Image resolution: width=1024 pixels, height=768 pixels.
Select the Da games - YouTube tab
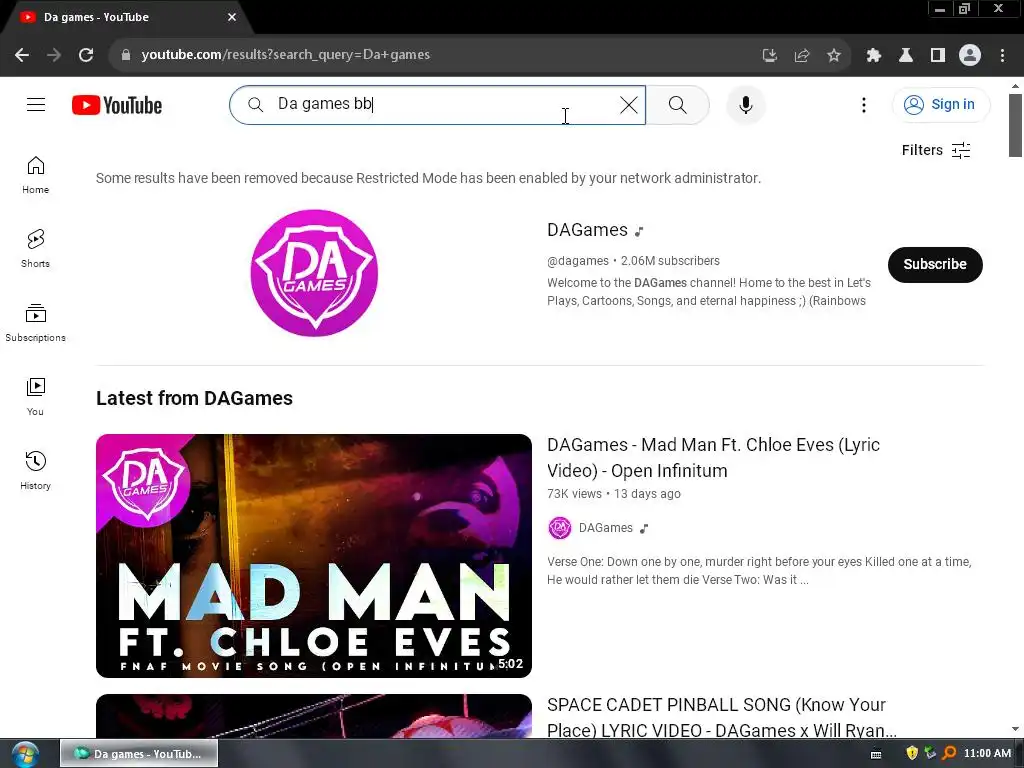point(124,18)
